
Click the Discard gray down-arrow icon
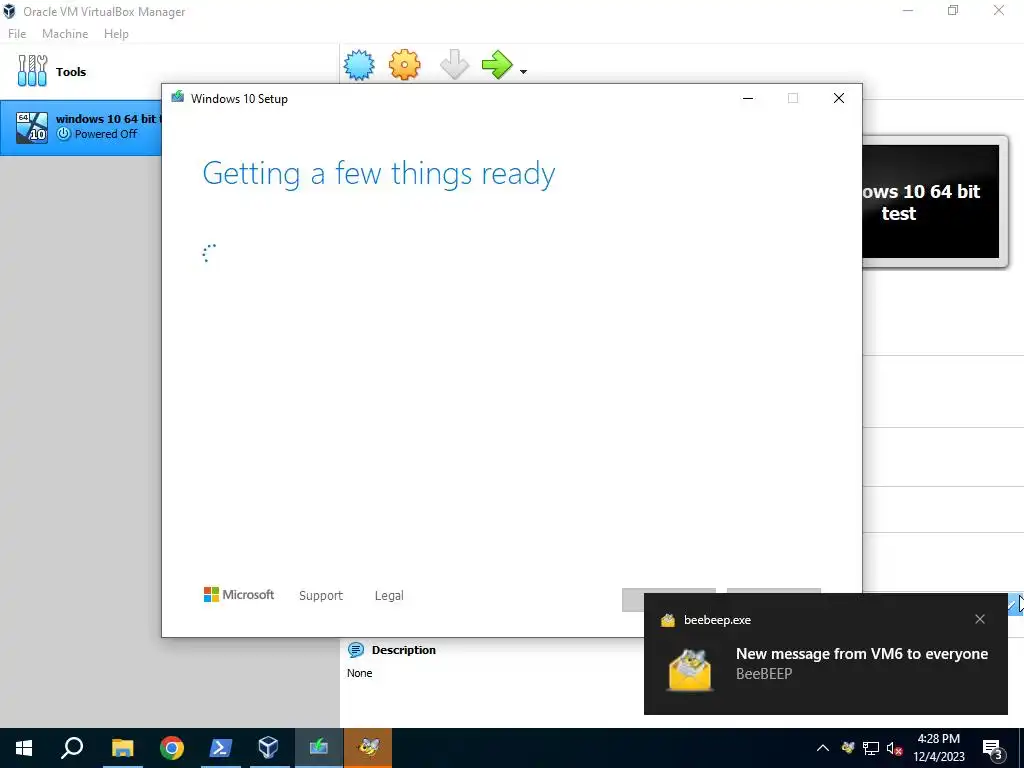click(x=454, y=65)
